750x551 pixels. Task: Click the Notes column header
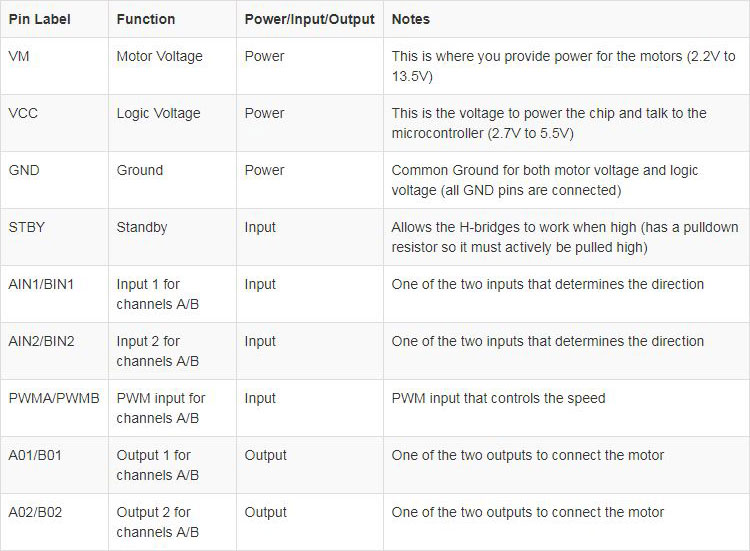(411, 19)
